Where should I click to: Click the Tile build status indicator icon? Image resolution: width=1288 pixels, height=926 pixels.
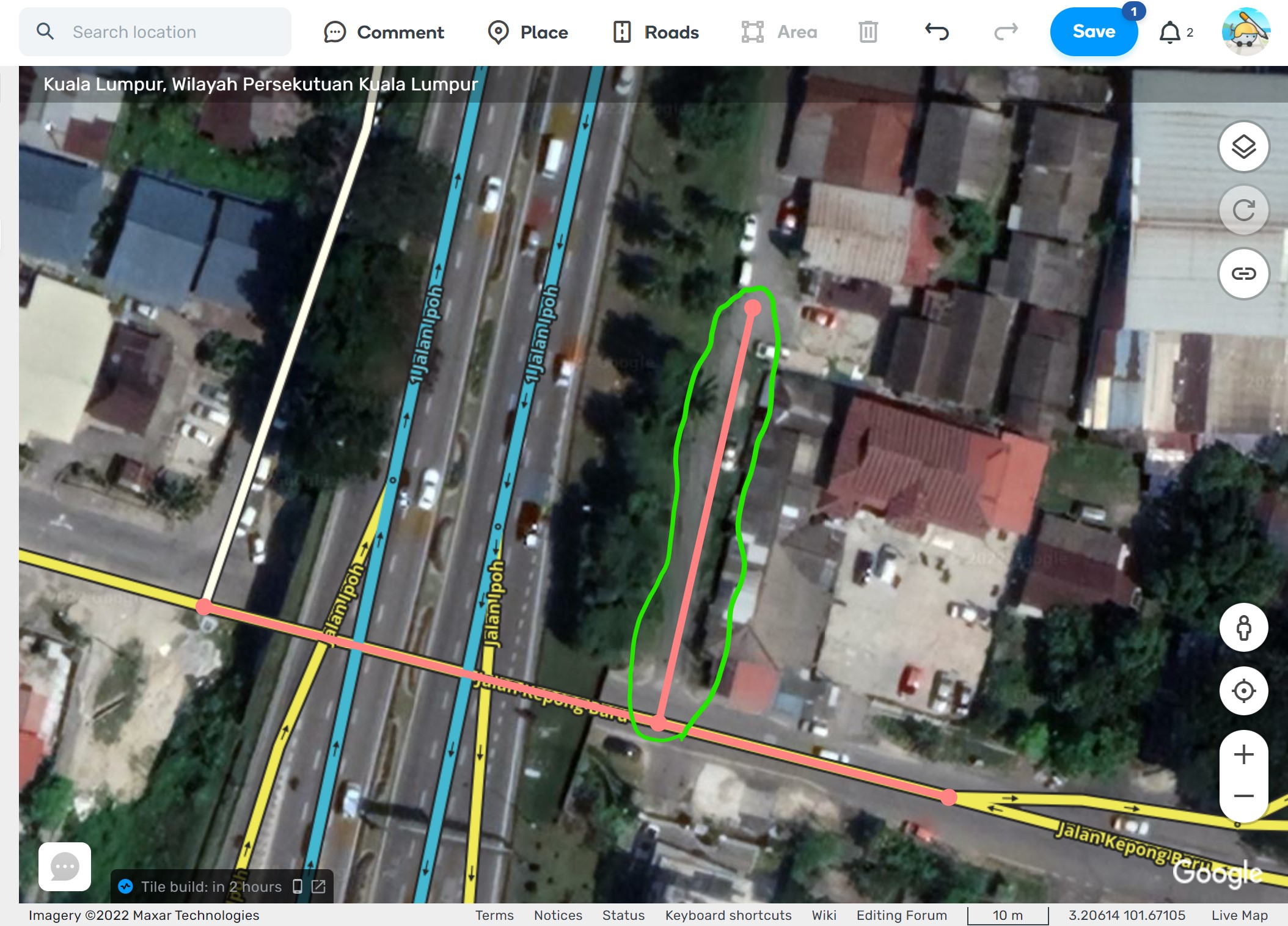click(x=125, y=886)
